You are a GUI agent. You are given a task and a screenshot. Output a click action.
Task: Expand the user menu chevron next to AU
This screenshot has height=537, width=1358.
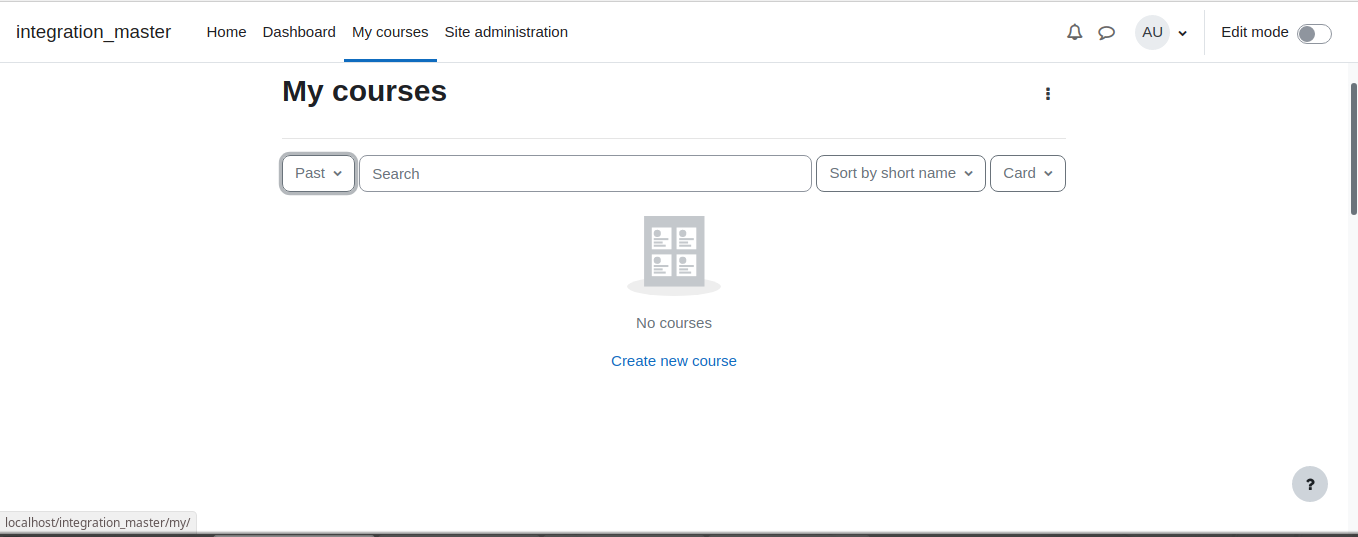[x=1183, y=33]
